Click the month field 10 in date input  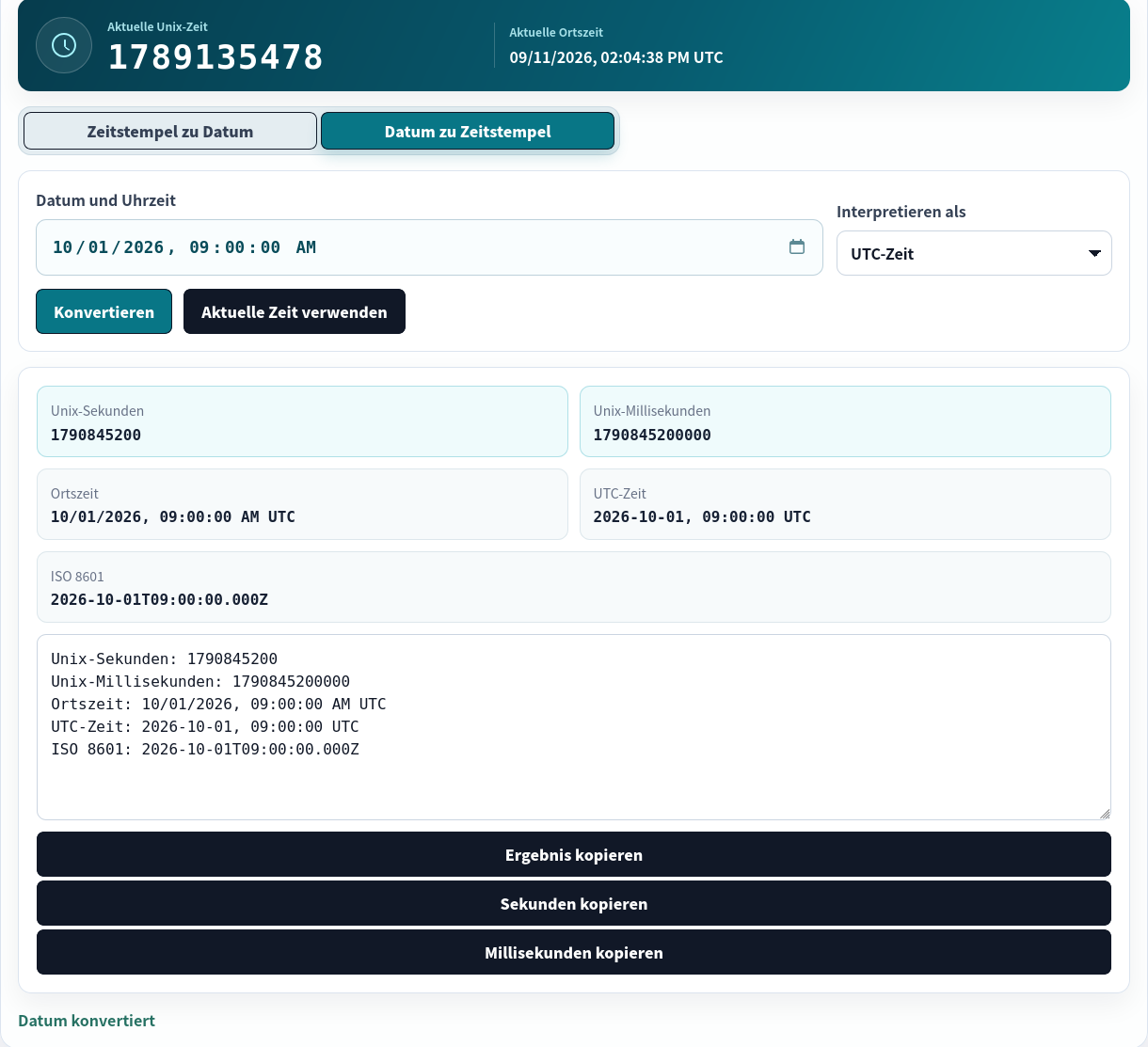tap(62, 247)
